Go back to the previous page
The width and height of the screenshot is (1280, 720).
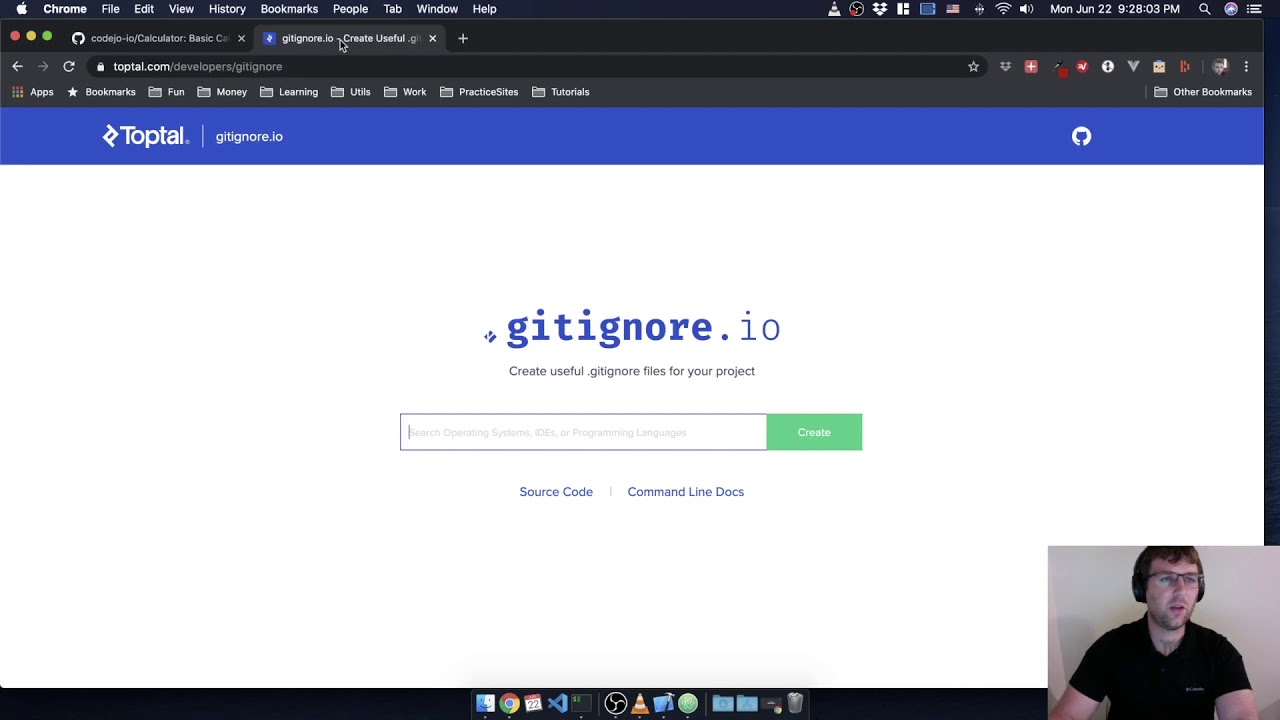17,66
